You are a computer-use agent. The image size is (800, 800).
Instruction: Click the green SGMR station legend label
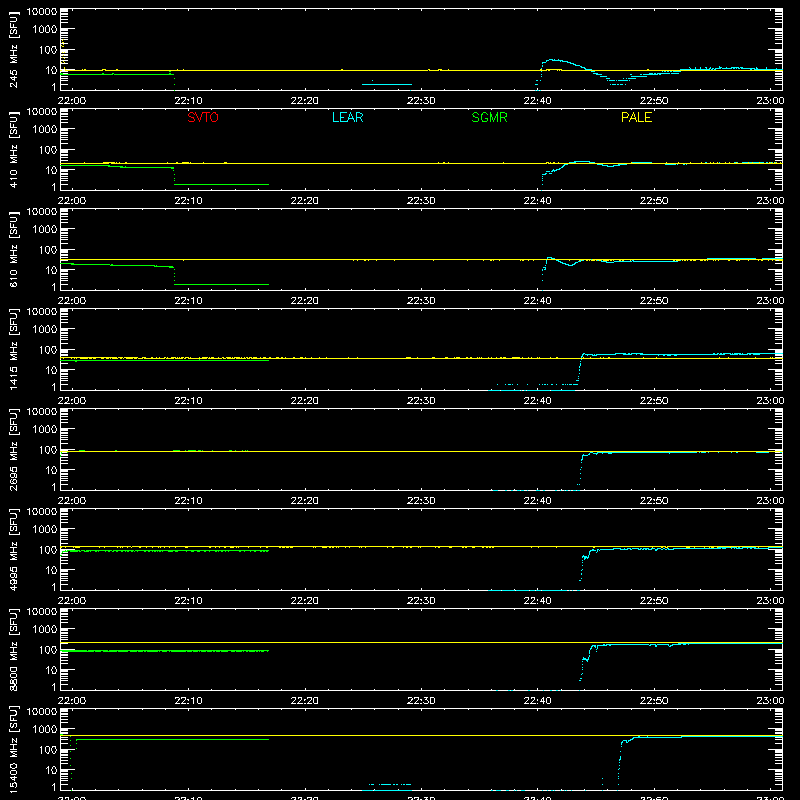489,117
